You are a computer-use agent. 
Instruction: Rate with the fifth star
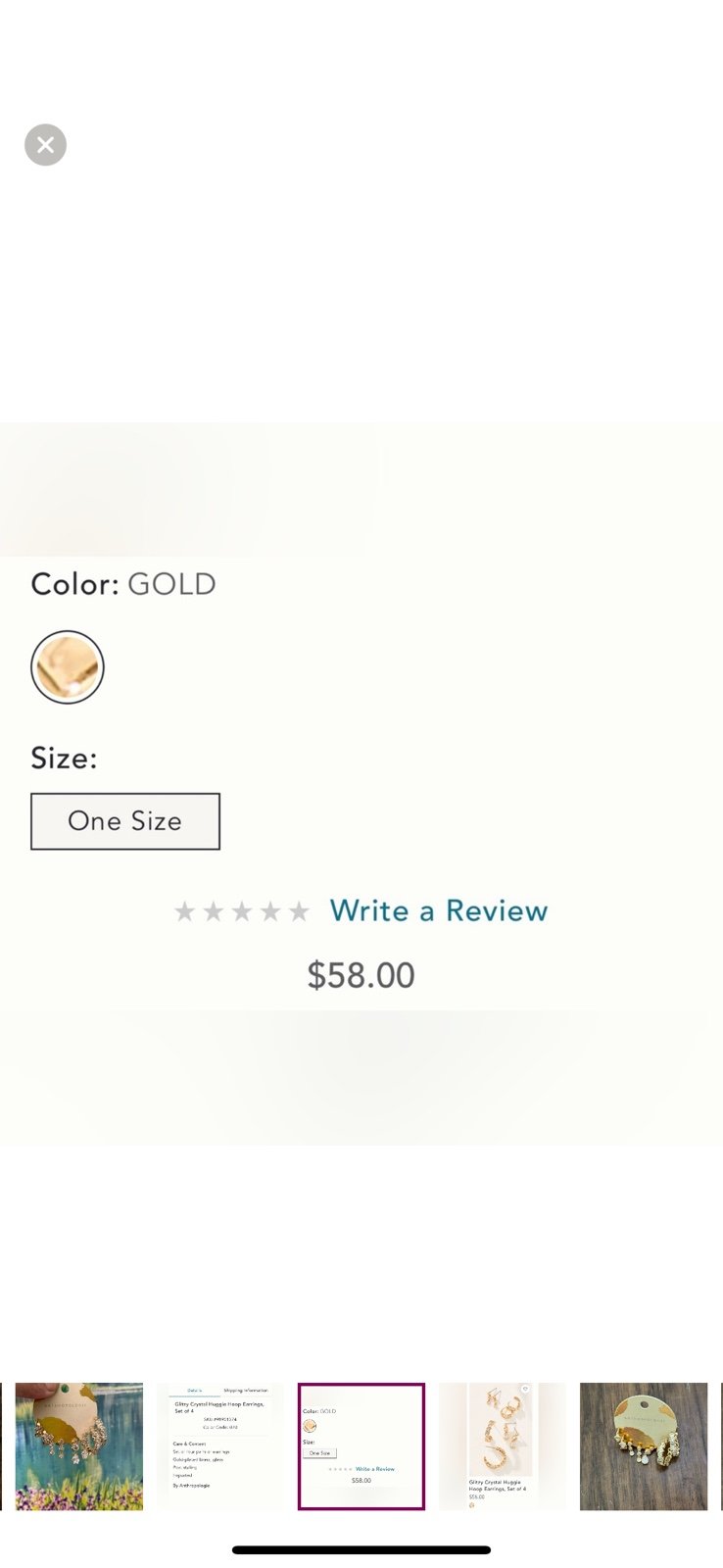click(299, 912)
